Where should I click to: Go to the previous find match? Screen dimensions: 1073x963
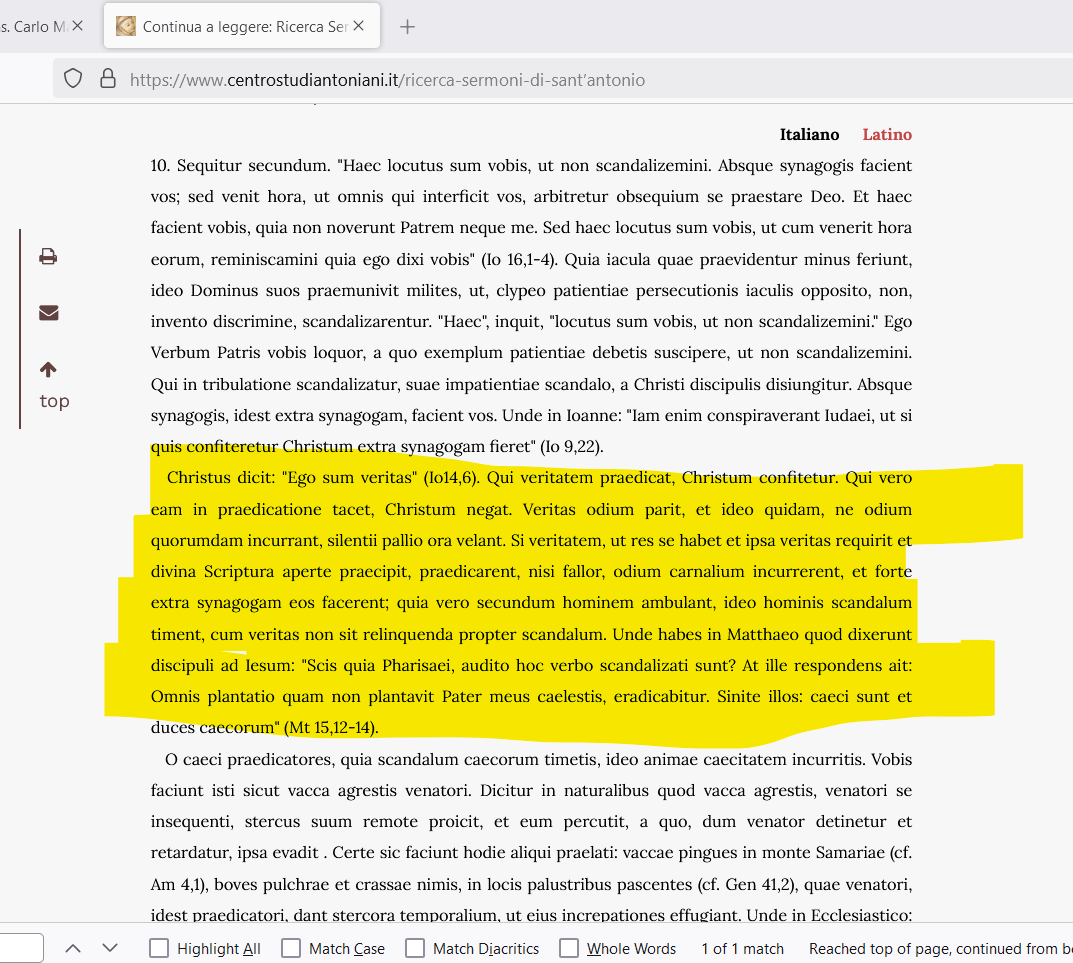click(x=73, y=948)
